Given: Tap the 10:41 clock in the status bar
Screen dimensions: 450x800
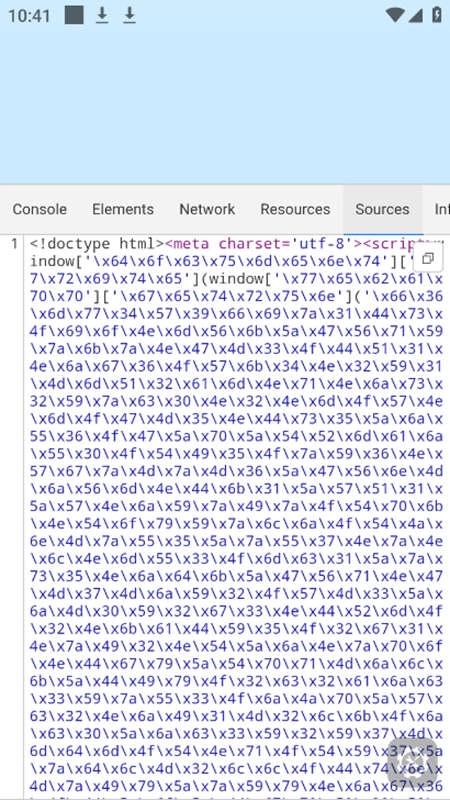Looking at the screenshot, I should click(29, 16).
